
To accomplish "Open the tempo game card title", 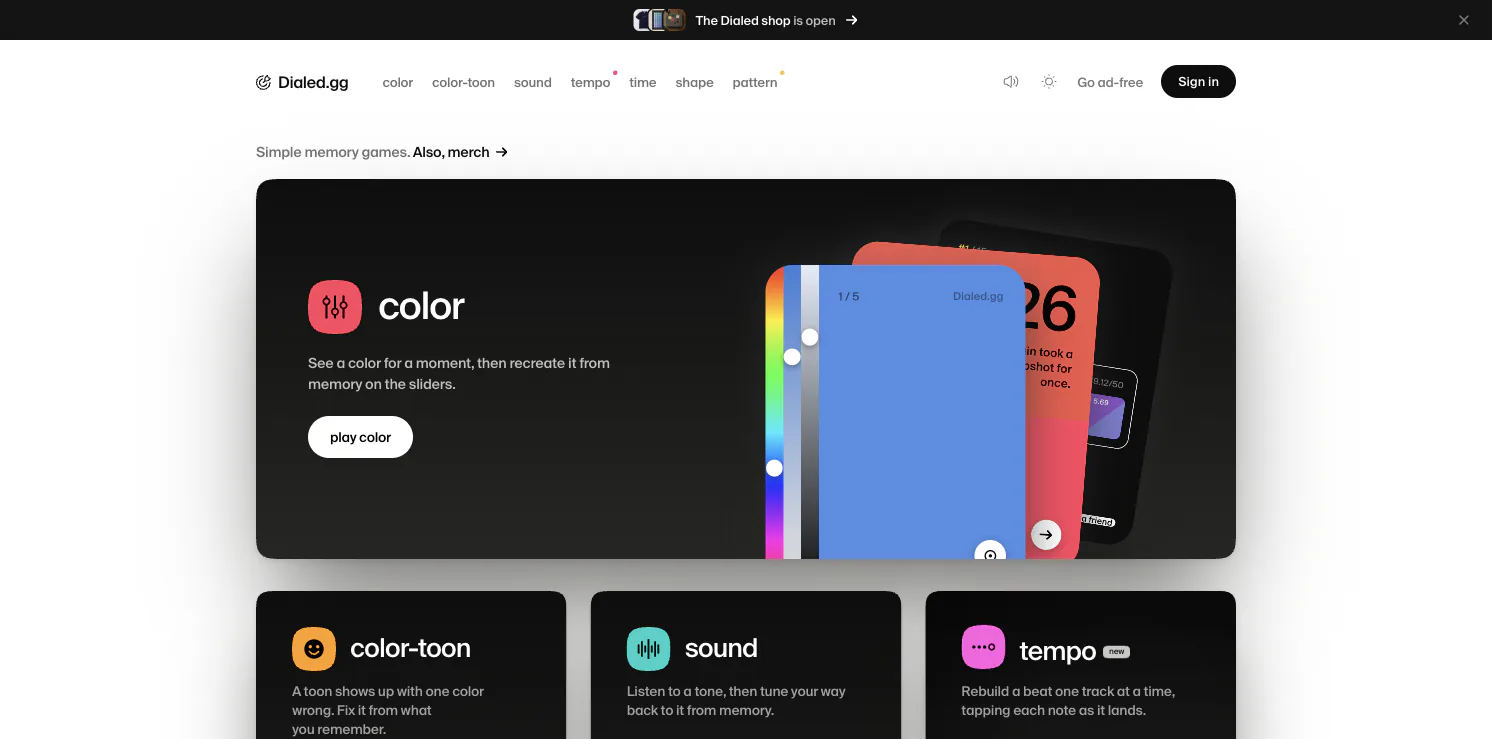I will pyautogui.click(x=1058, y=652).
